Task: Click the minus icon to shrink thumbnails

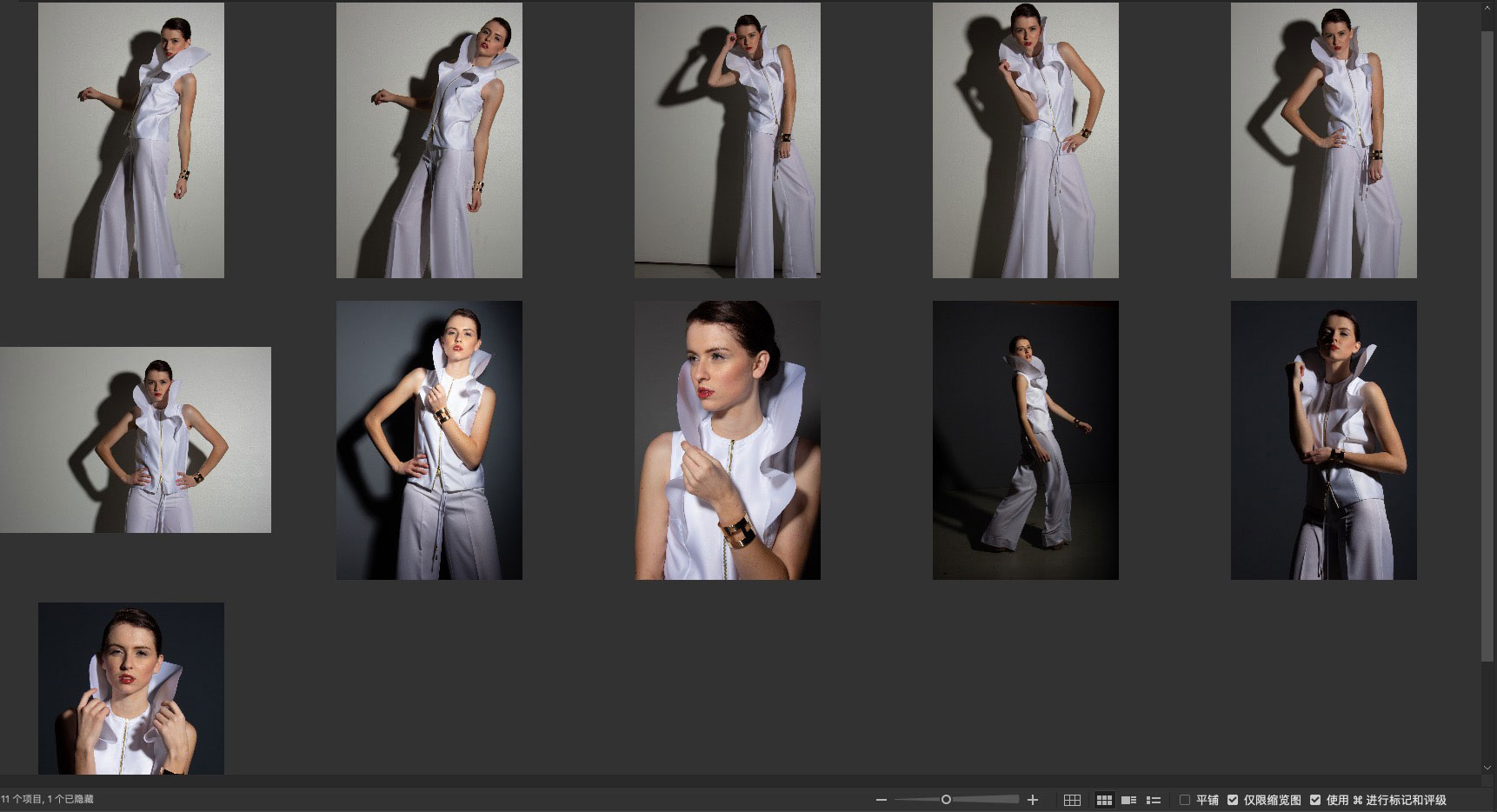Action: click(881, 800)
